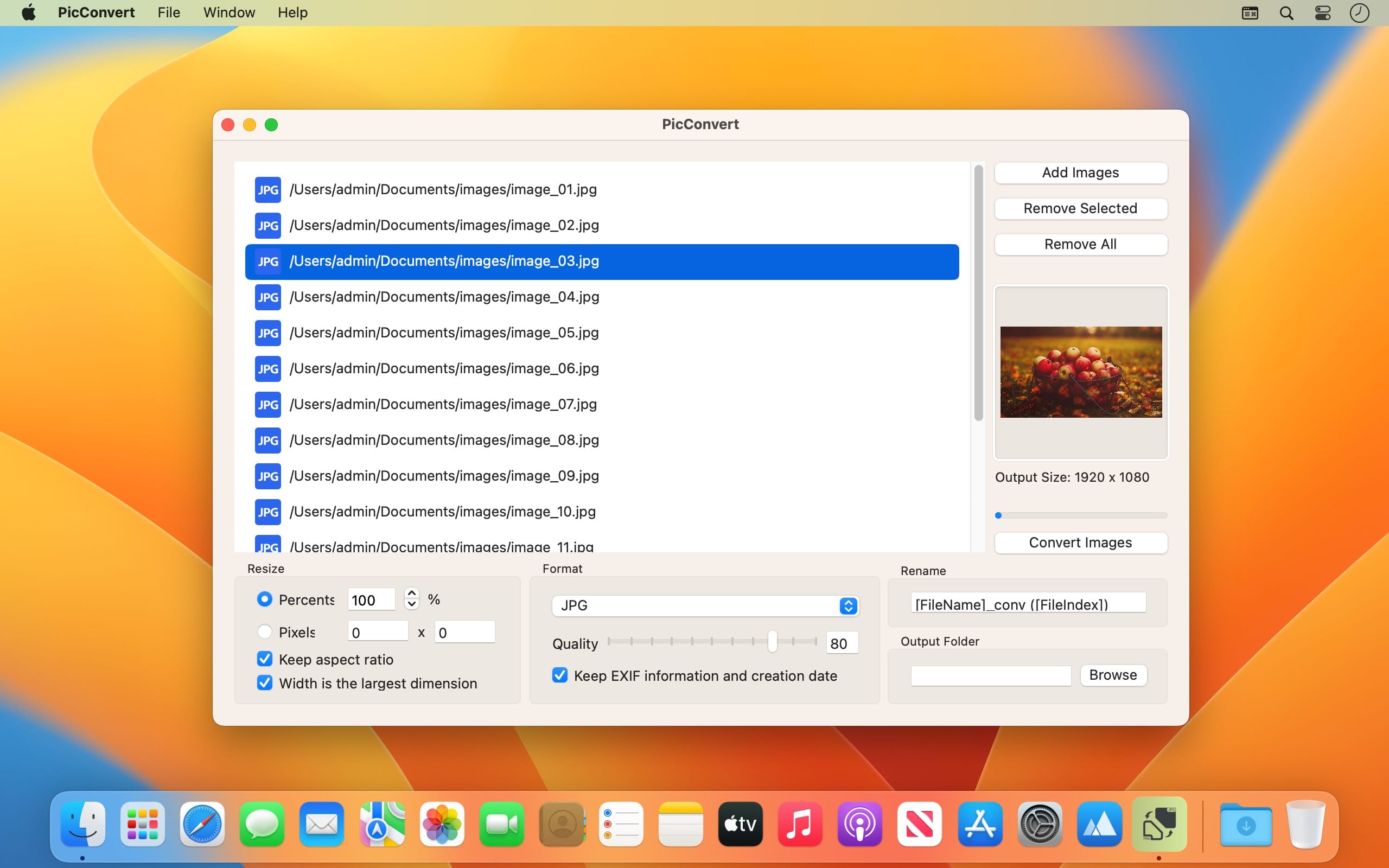1389x868 pixels.
Task: Open Reminders from the dock
Action: 621,825
